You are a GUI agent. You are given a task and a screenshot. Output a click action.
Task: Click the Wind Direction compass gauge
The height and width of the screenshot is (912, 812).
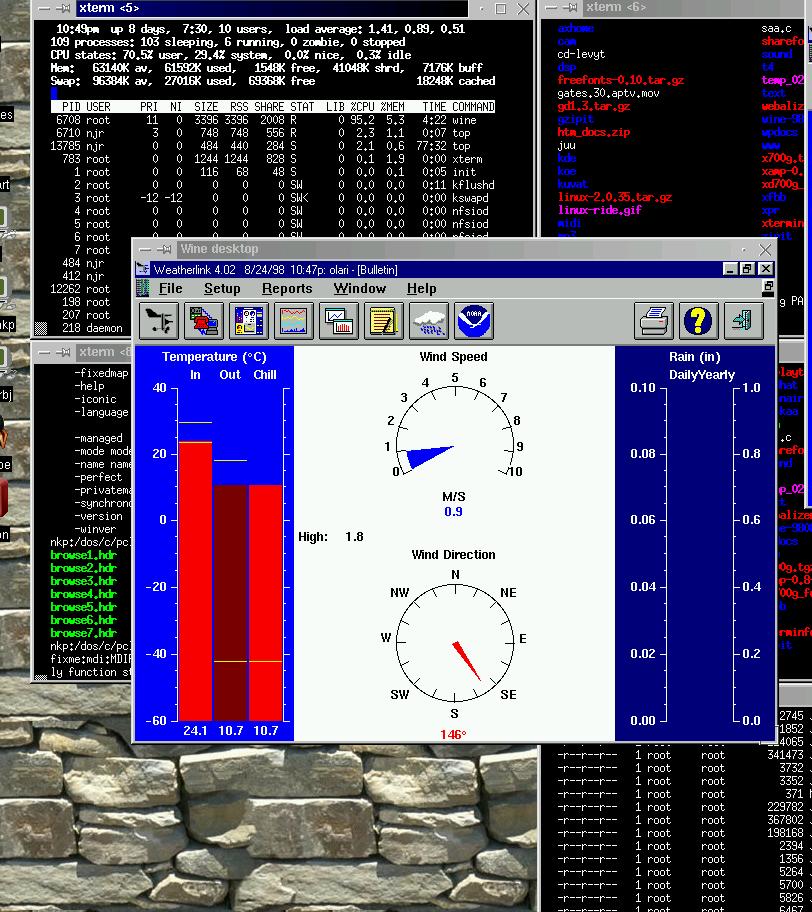(x=455, y=643)
